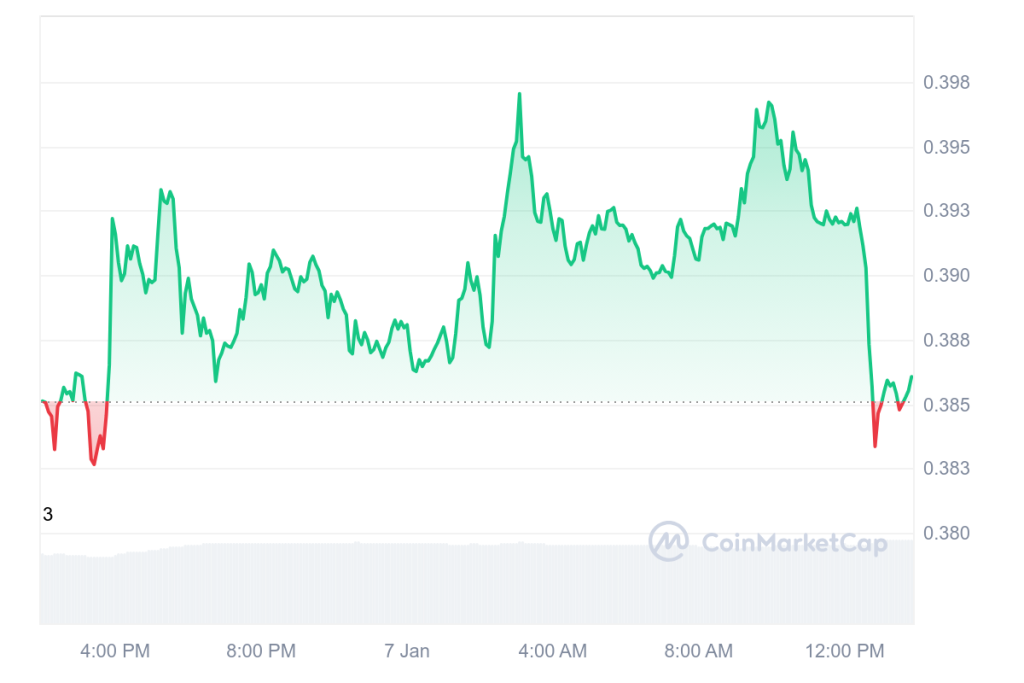The width and height of the screenshot is (1024, 683).
Task: Click the CoinMarketCap logo icon
Action: click(668, 541)
